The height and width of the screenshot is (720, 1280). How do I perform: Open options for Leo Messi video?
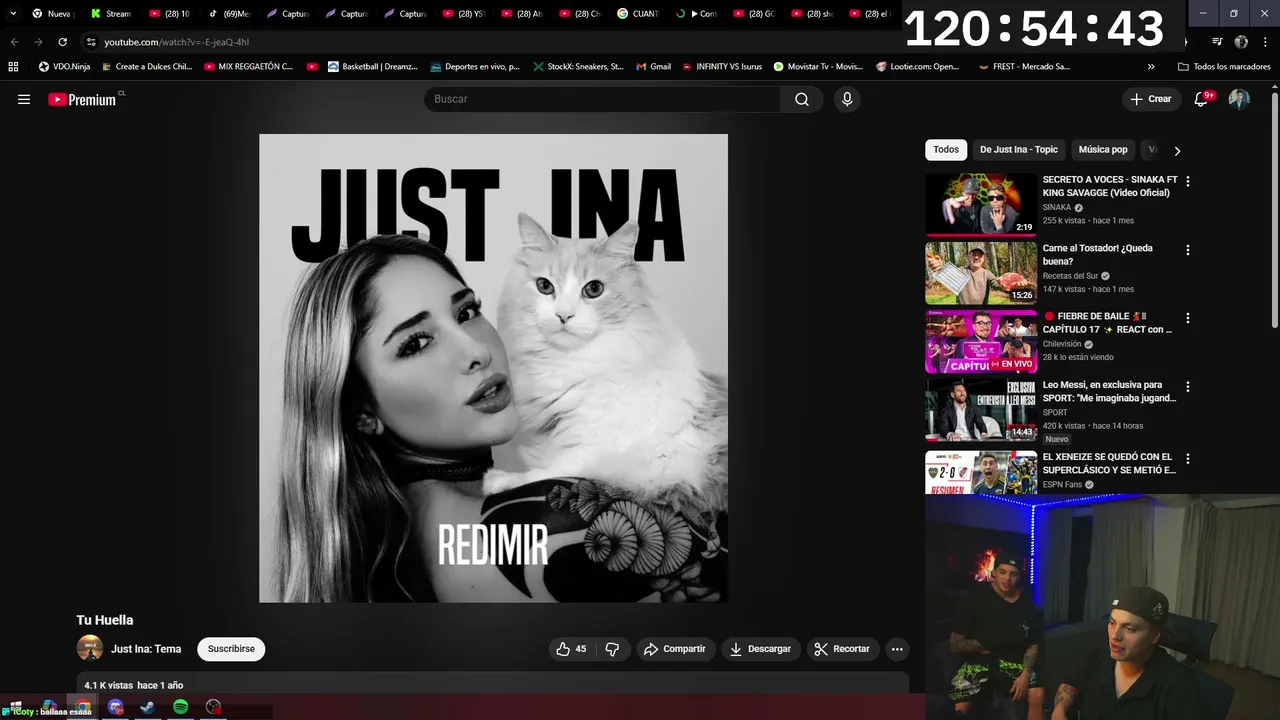pyautogui.click(x=1188, y=387)
